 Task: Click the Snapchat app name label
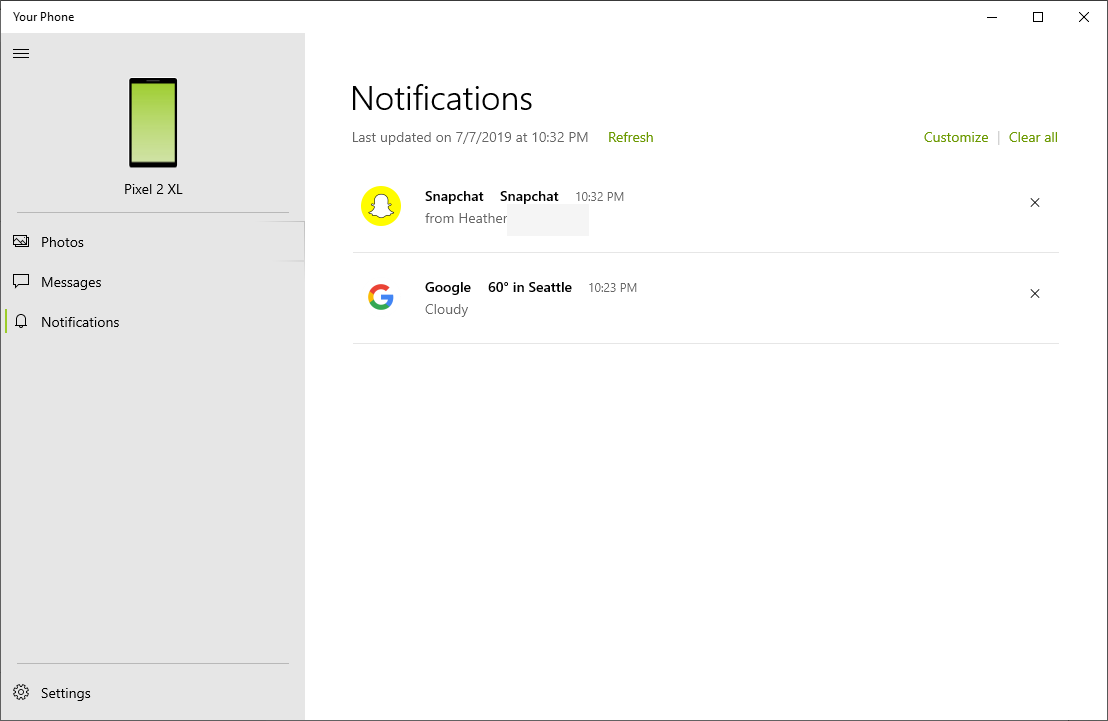(454, 197)
